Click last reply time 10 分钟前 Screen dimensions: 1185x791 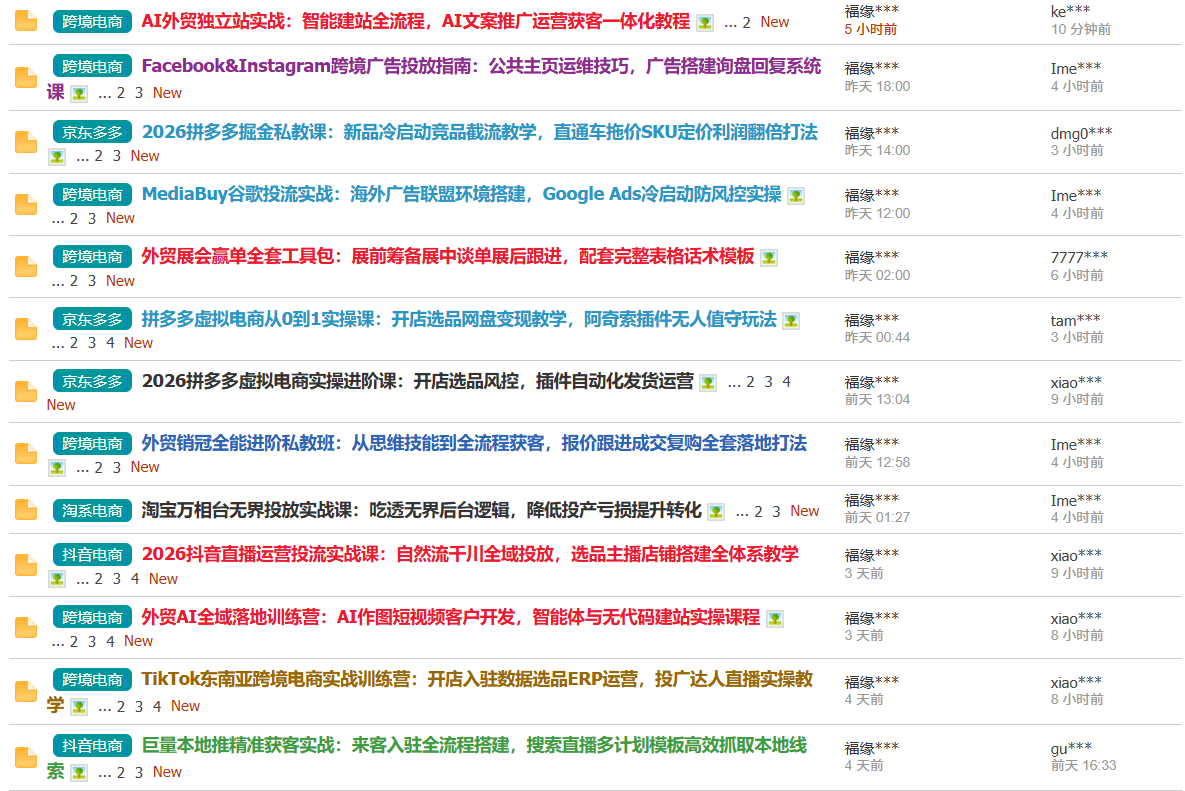click(1081, 29)
